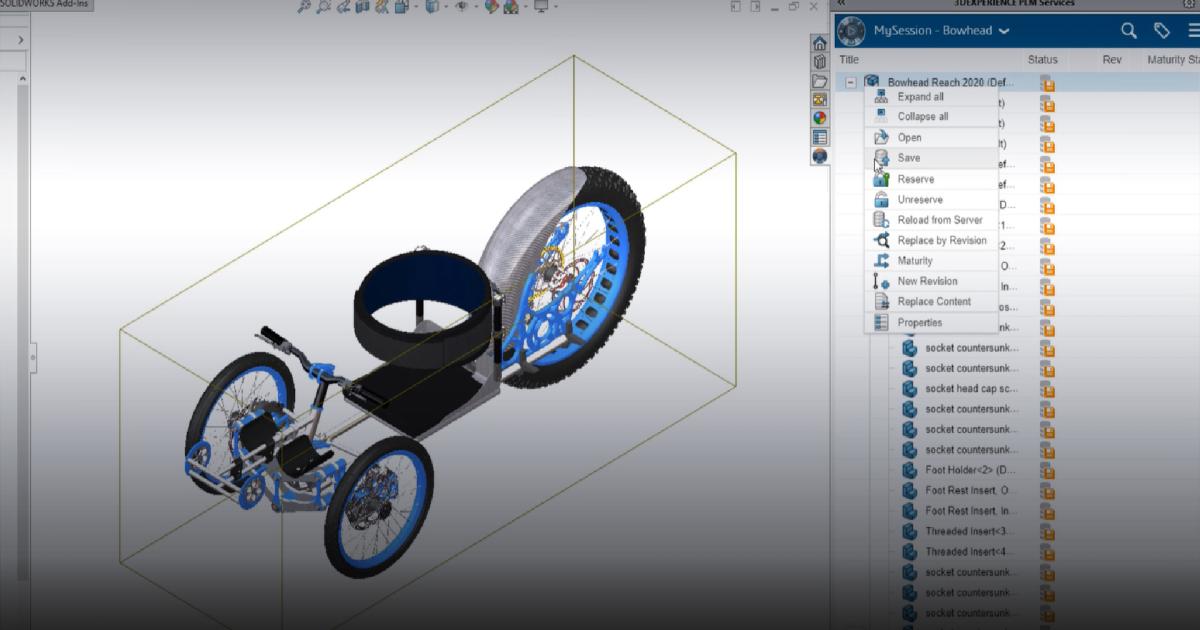1200x630 pixels.
Task: Open the Custom Properties task pane tab
Action: point(819,137)
